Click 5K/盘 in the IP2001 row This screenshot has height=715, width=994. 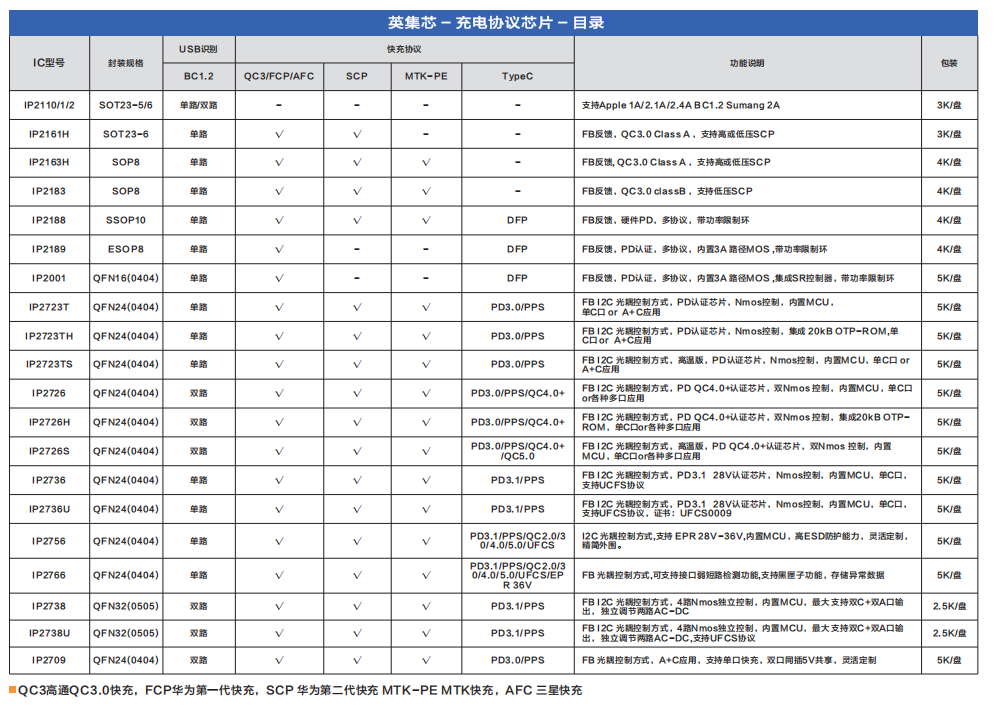[x=949, y=278]
